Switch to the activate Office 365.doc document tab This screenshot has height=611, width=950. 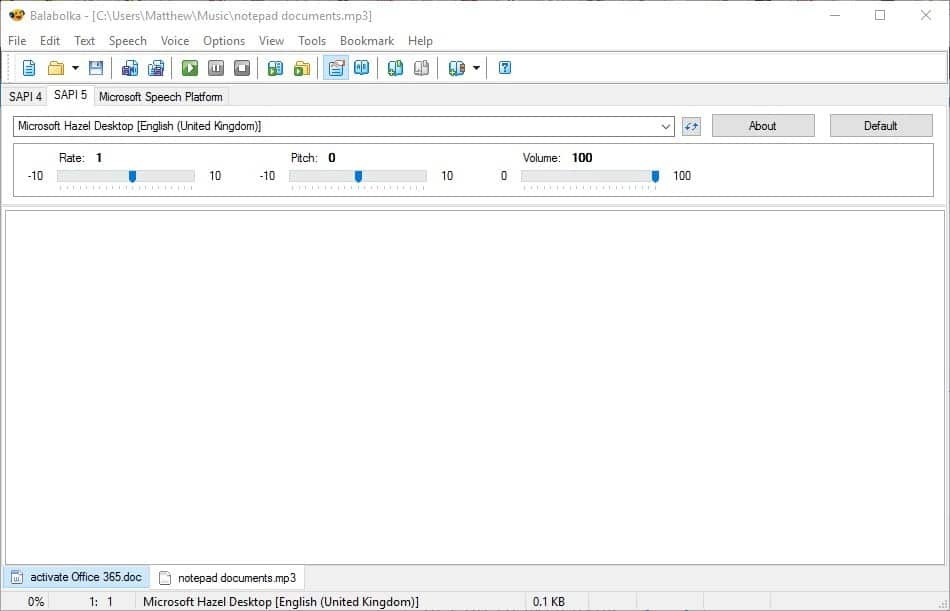pyautogui.click(x=77, y=577)
